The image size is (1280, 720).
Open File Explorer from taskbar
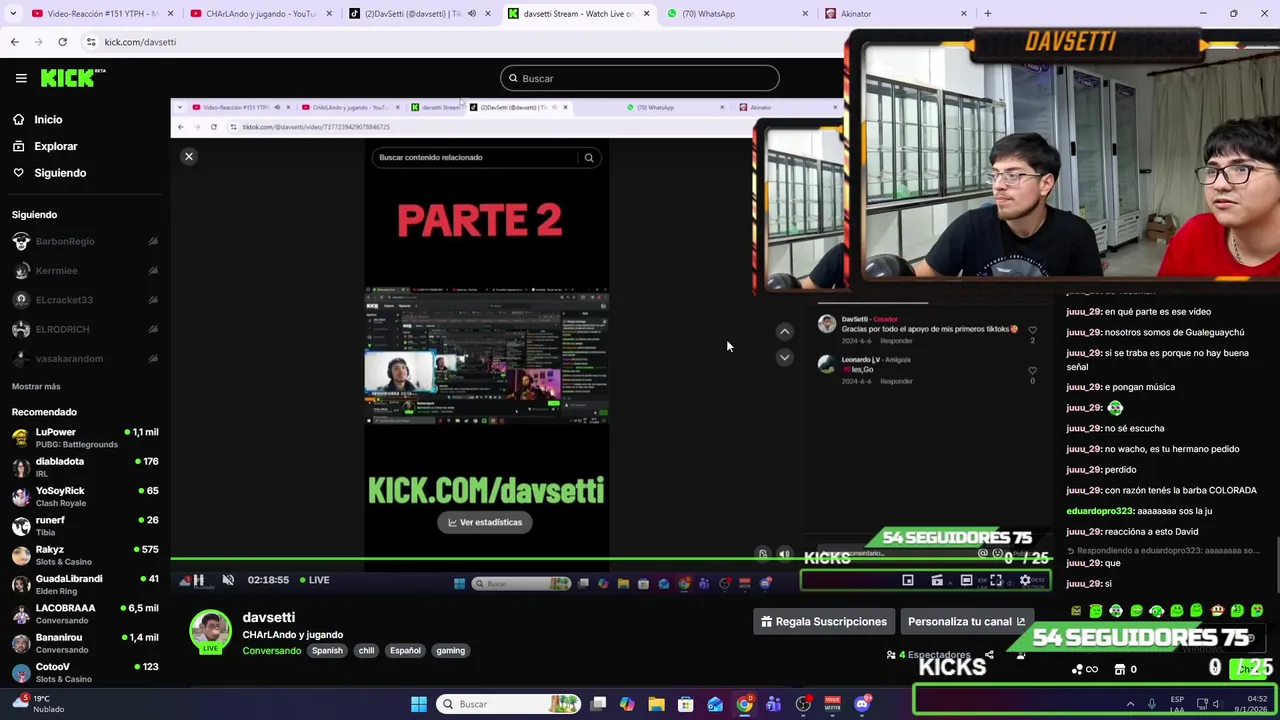tap(656, 704)
